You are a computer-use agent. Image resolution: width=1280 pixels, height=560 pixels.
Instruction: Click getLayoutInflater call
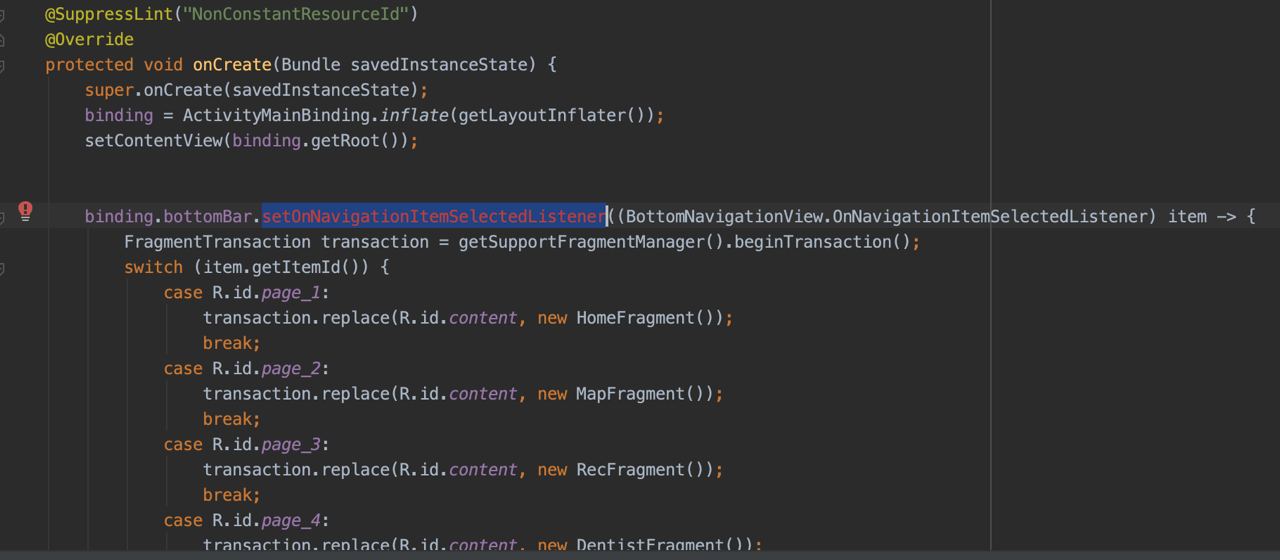[x=542, y=115]
